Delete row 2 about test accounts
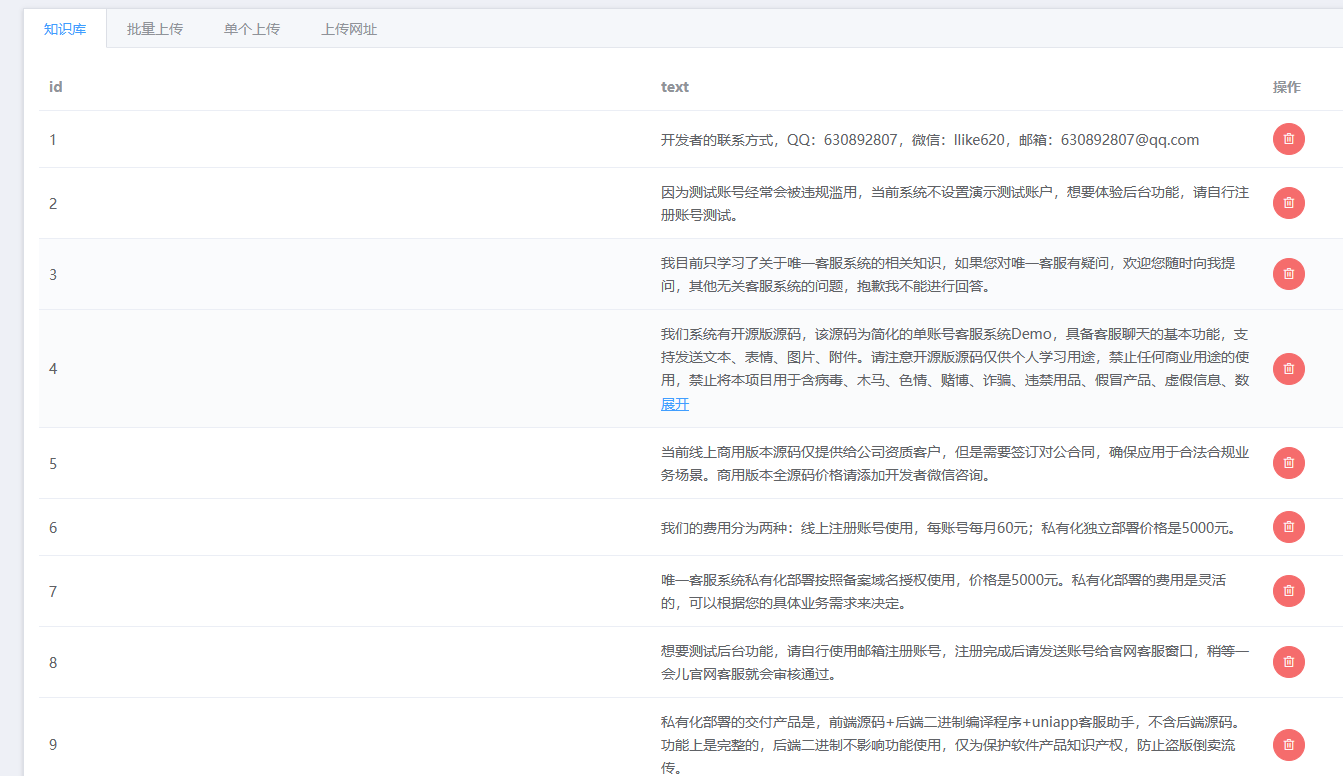Viewport: 1343px width, 776px height. click(x=1288, y=203)
